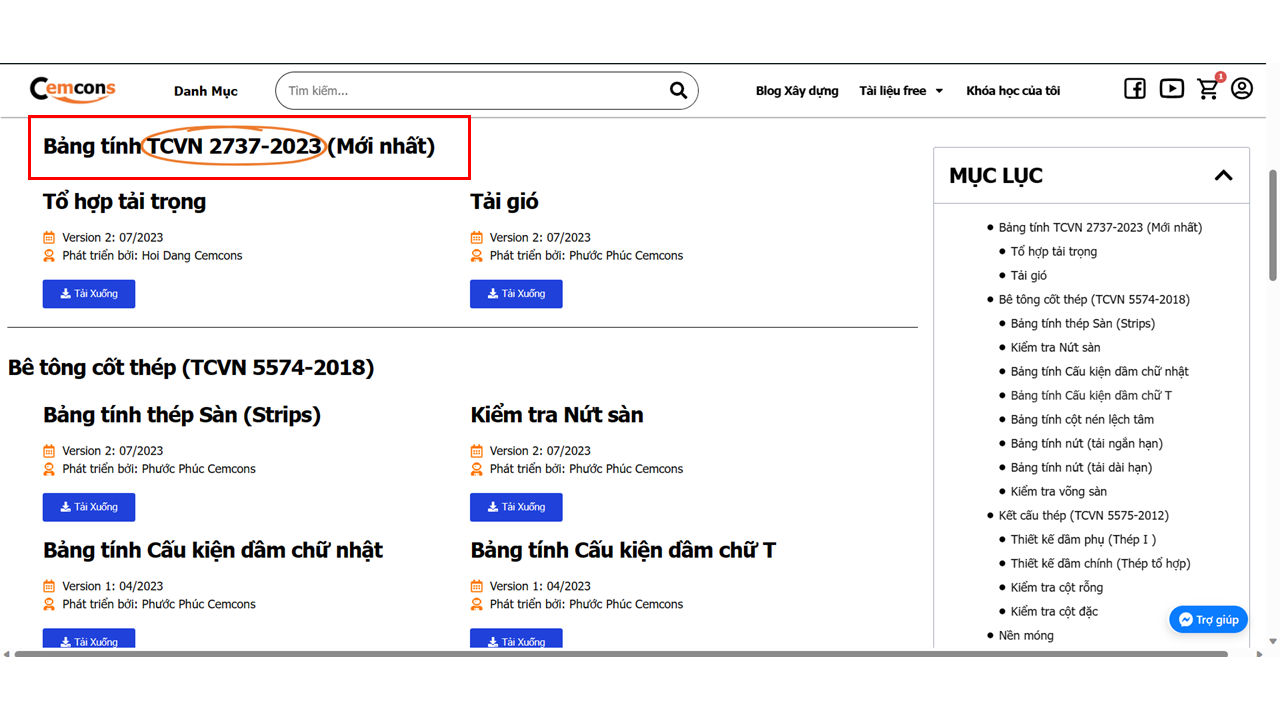
Task: Download the Kiểm tra Nứt sàn file
Action: [x=516, y=507]
